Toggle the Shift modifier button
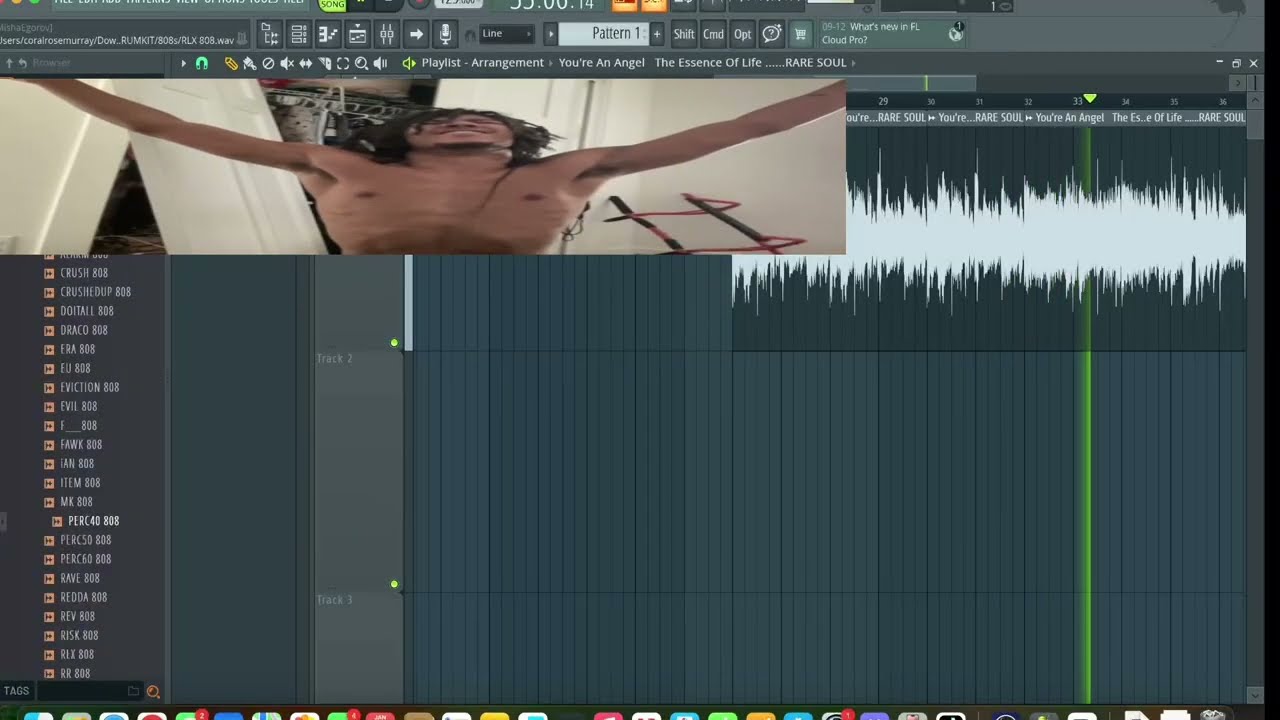This screenshot has width=1280, height=720. tap(684, 34)
